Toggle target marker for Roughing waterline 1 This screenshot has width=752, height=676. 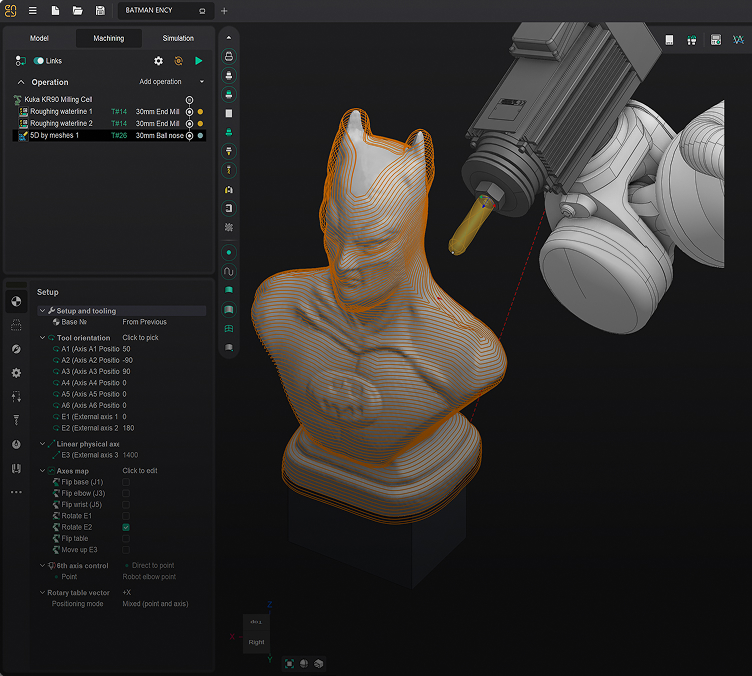[189, 112]
